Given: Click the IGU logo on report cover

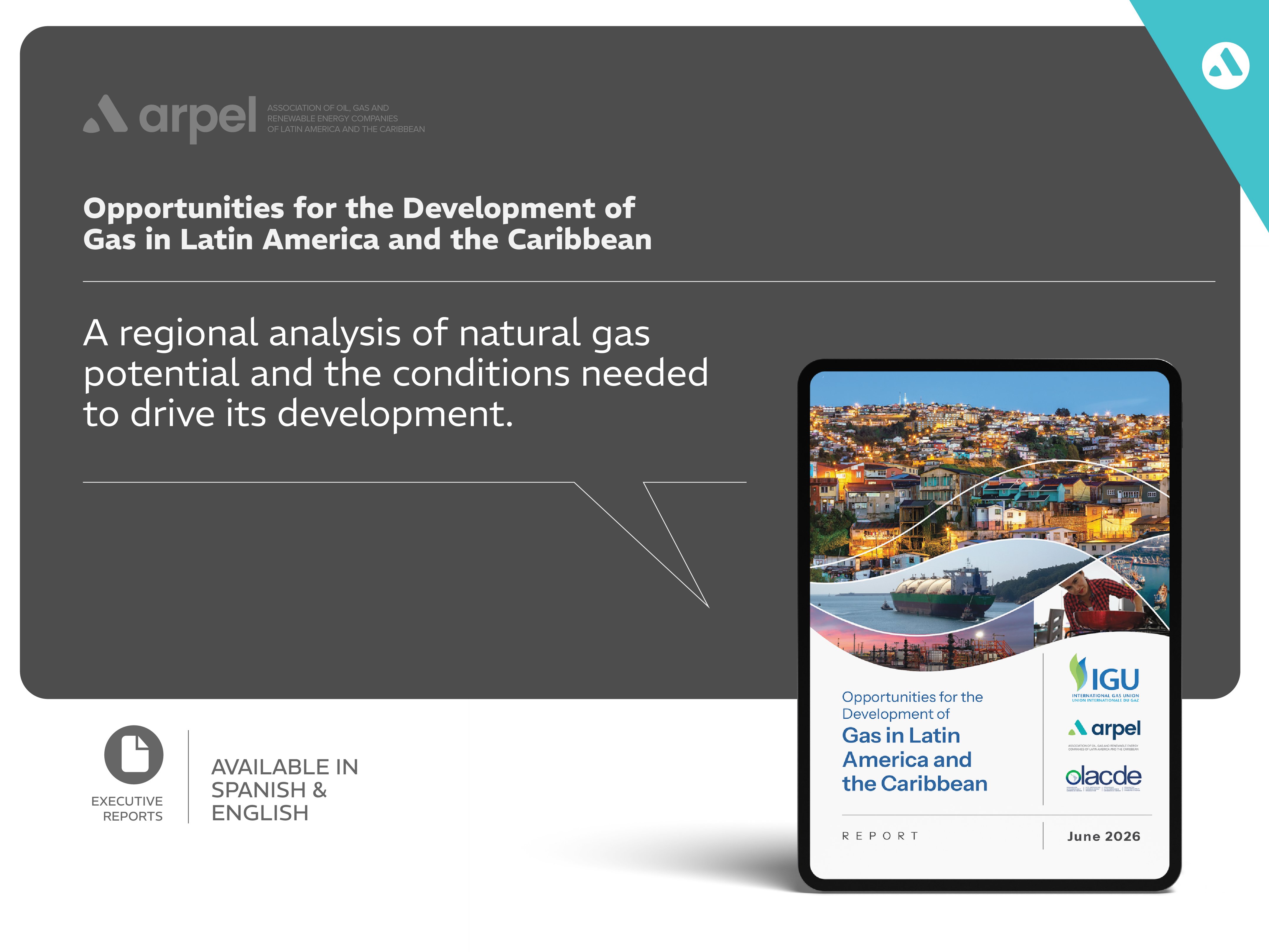Looking at the screenshot, I should click(x=1104, y=678).
